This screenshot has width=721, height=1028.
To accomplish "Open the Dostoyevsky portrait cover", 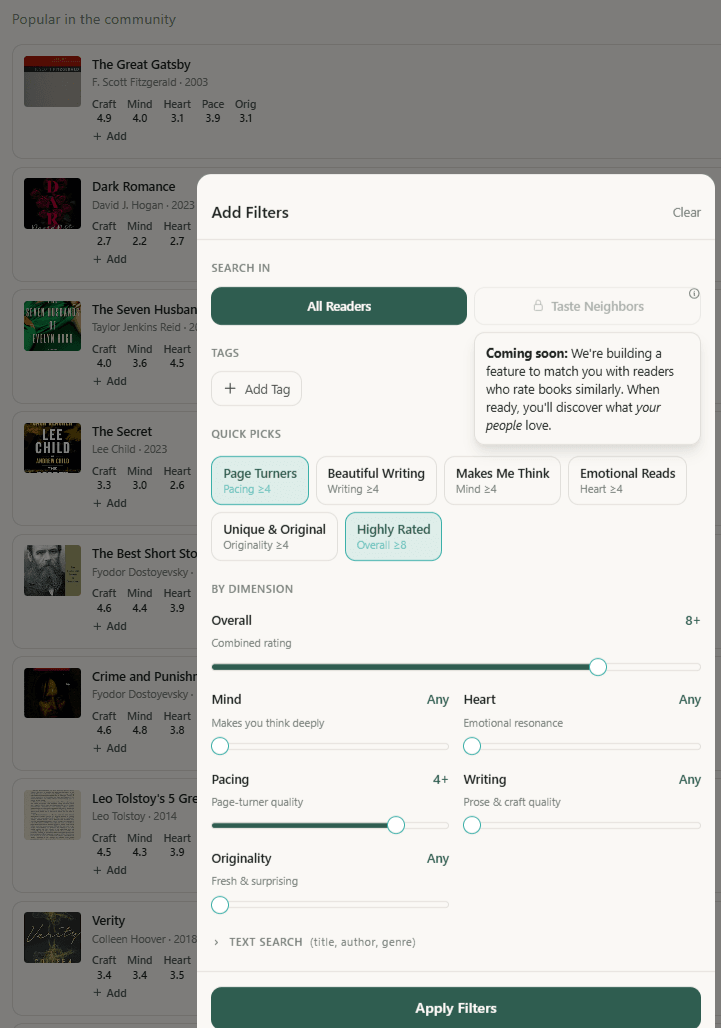I will 52,570.
